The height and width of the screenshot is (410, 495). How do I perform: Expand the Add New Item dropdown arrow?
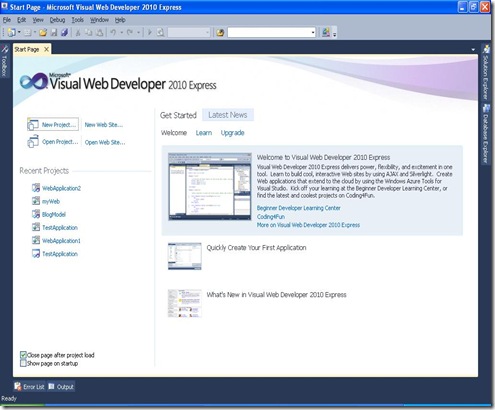35,32
